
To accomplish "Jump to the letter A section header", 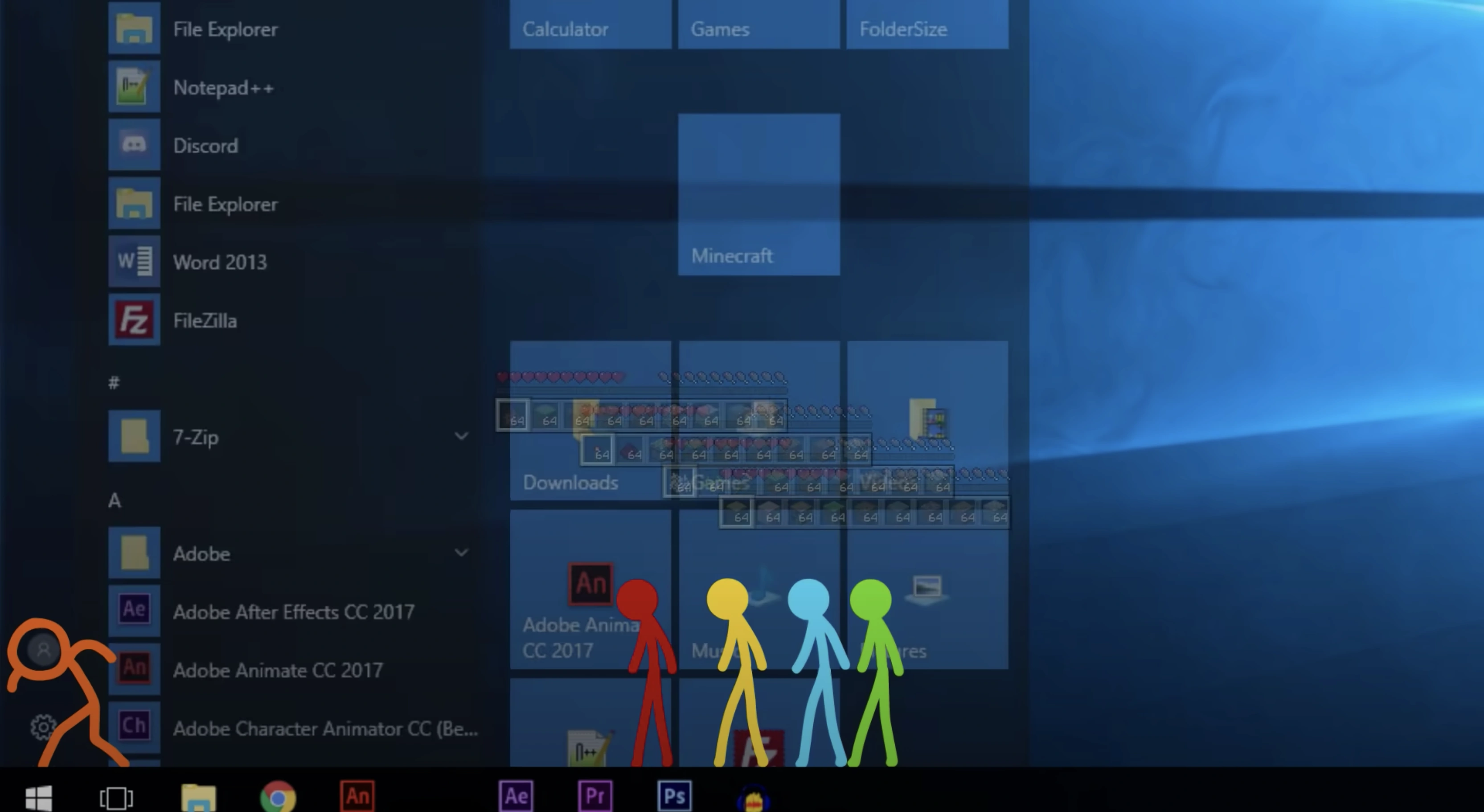I will point(115,500).
